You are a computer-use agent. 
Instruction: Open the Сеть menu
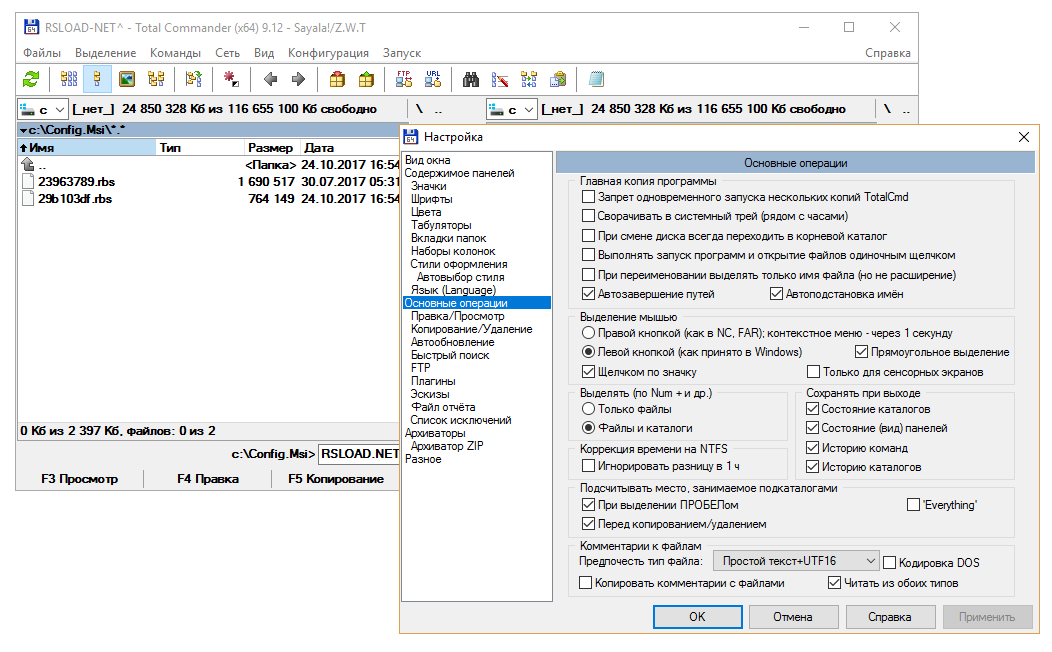coord(227,53)
